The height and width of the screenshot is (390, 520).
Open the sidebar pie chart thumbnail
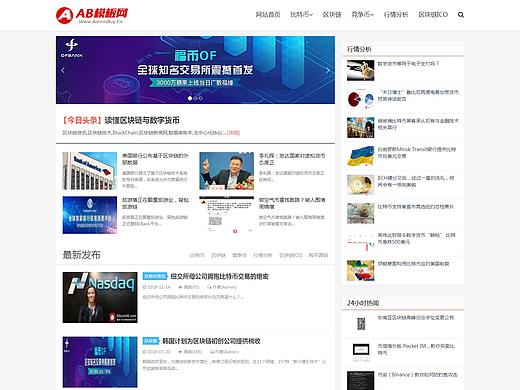[x=361, y=99]
